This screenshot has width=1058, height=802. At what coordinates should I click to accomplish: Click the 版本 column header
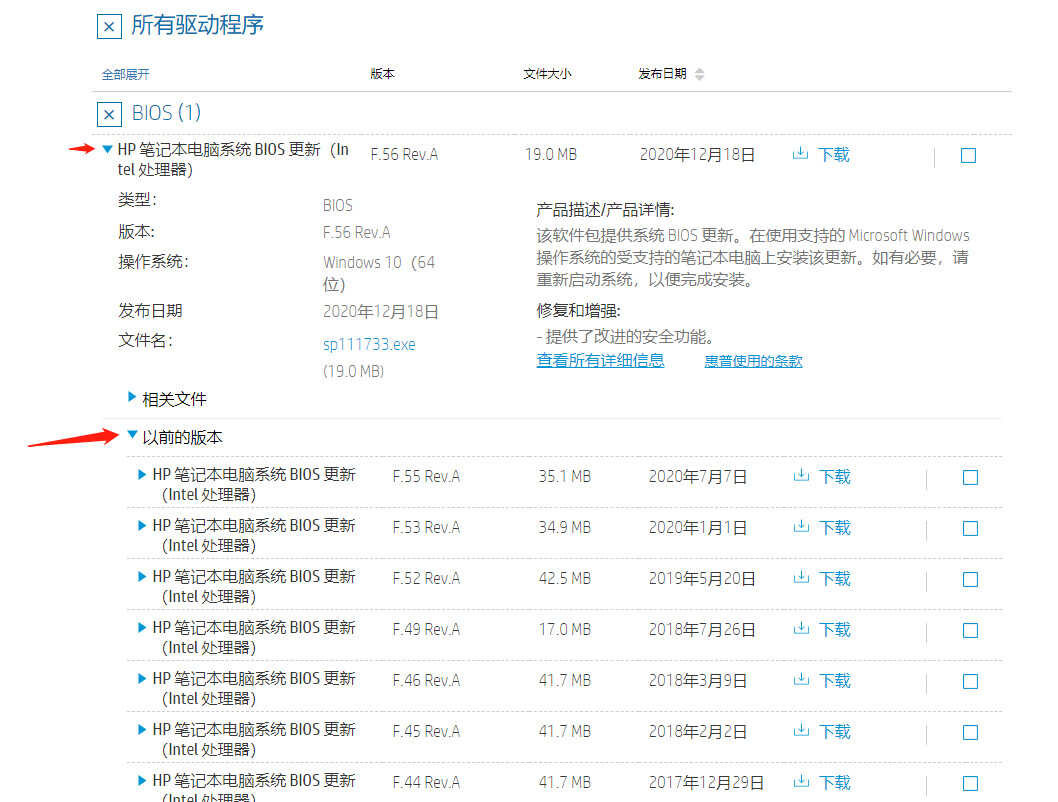click(x=383, y=74)
